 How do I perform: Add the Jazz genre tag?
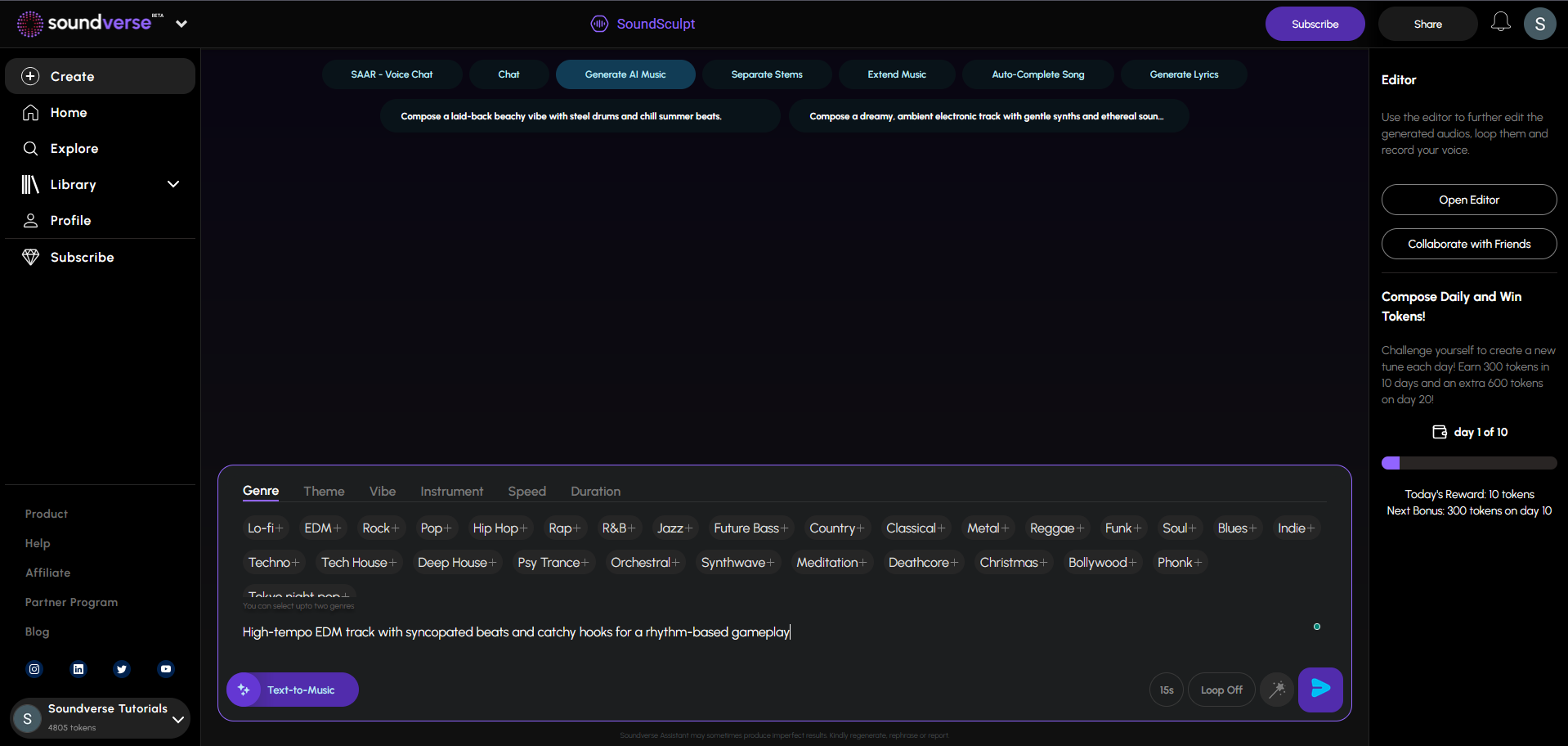[674, 528]
